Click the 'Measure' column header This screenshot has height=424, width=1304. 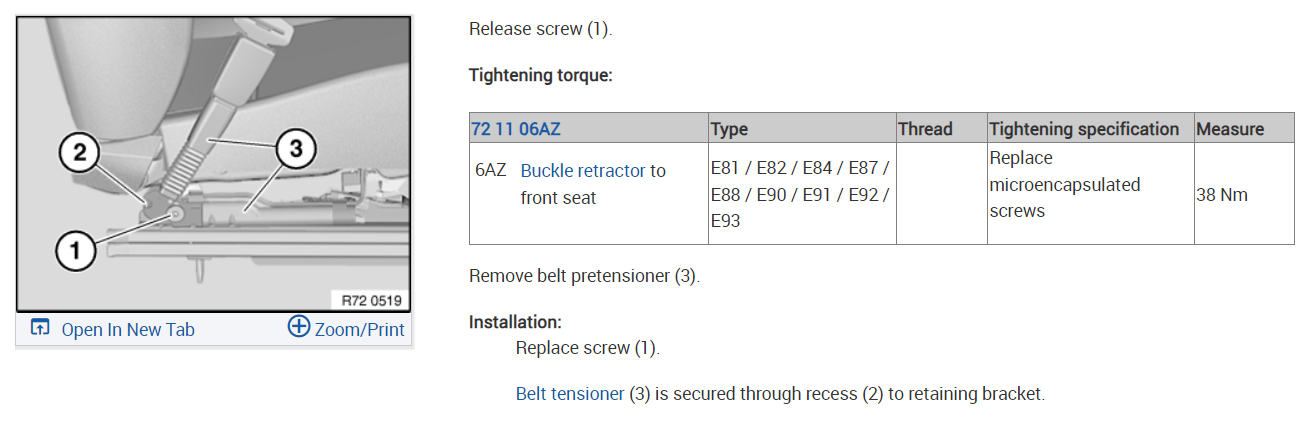[x=1230, y=129]
